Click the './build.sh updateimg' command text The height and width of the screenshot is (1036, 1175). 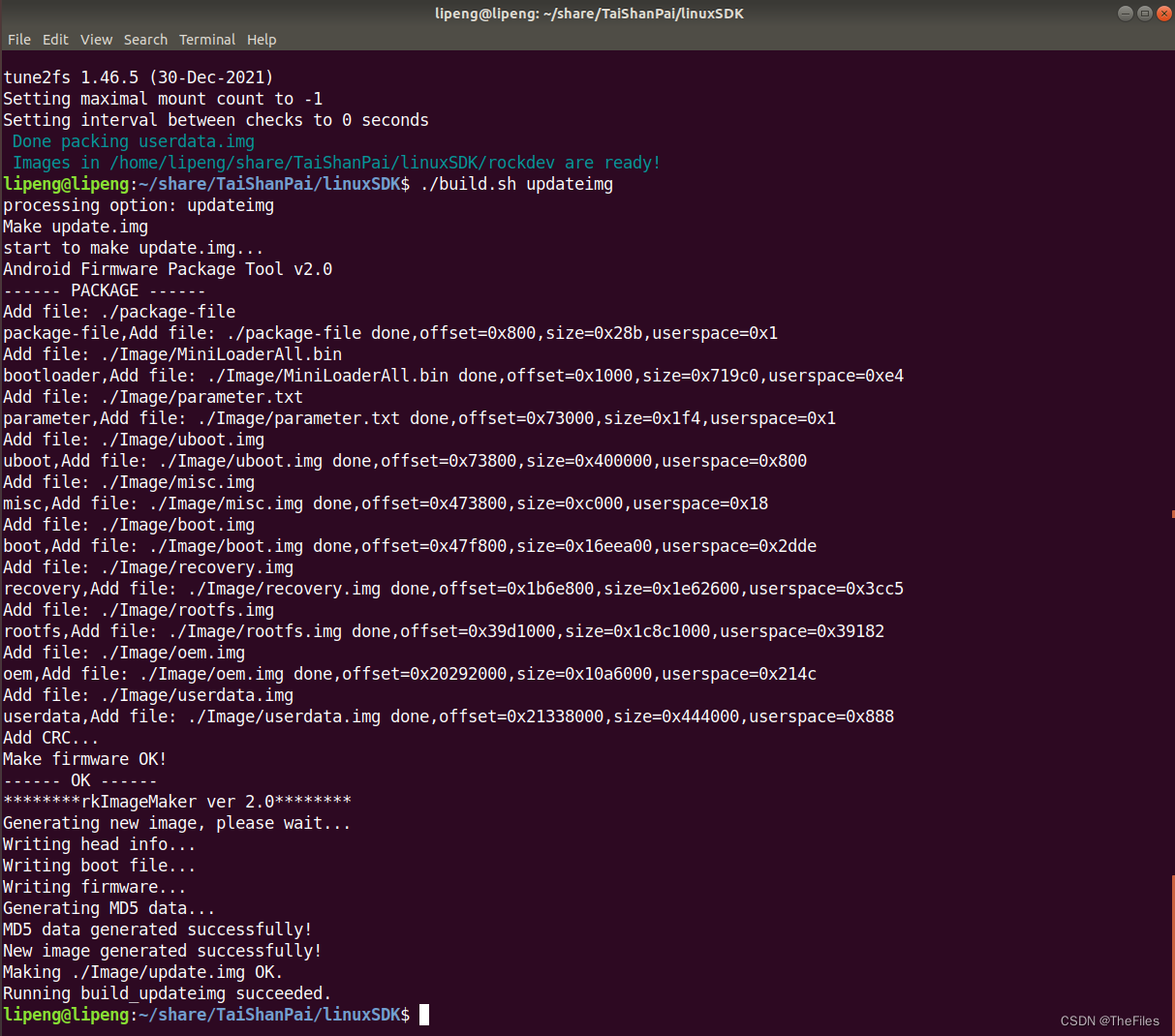tap(516, 184)
